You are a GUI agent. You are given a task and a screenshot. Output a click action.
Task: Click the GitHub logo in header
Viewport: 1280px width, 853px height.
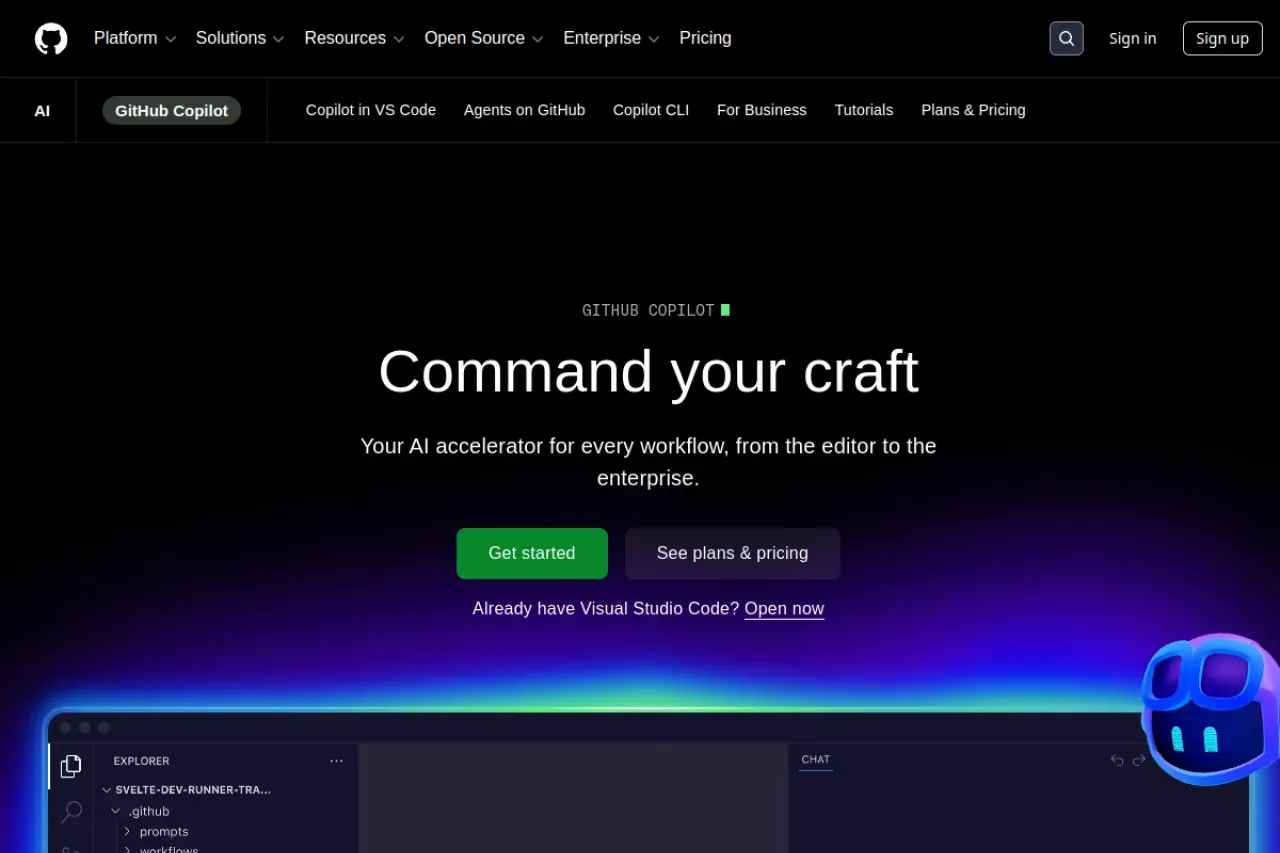pos(51,39)
